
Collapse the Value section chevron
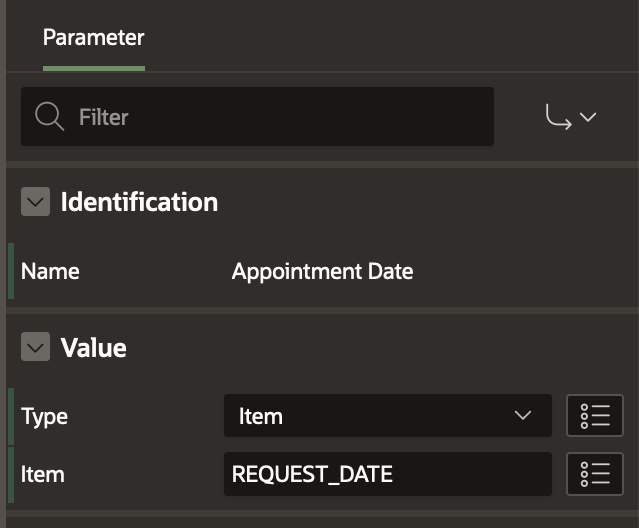point(35,348)
